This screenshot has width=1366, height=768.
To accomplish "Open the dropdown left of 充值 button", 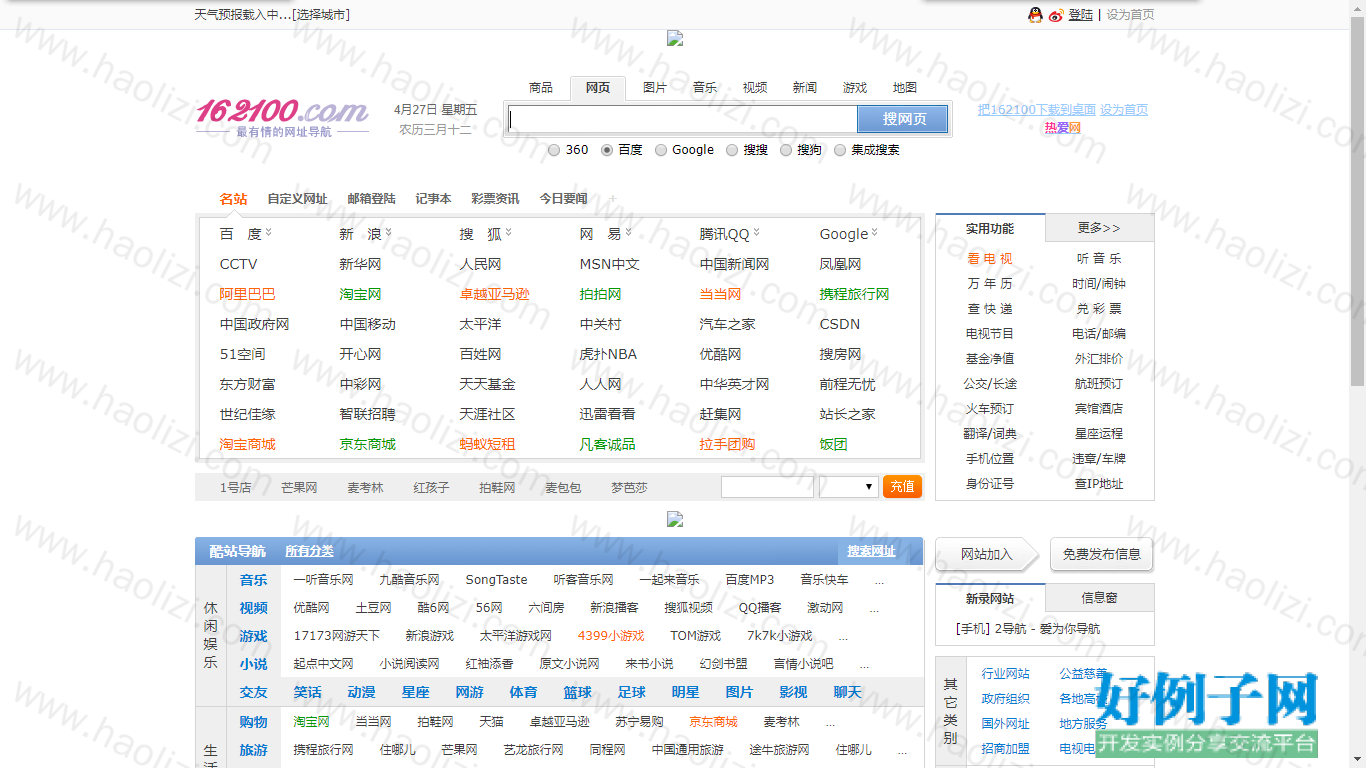I will [x=849, y=487].
